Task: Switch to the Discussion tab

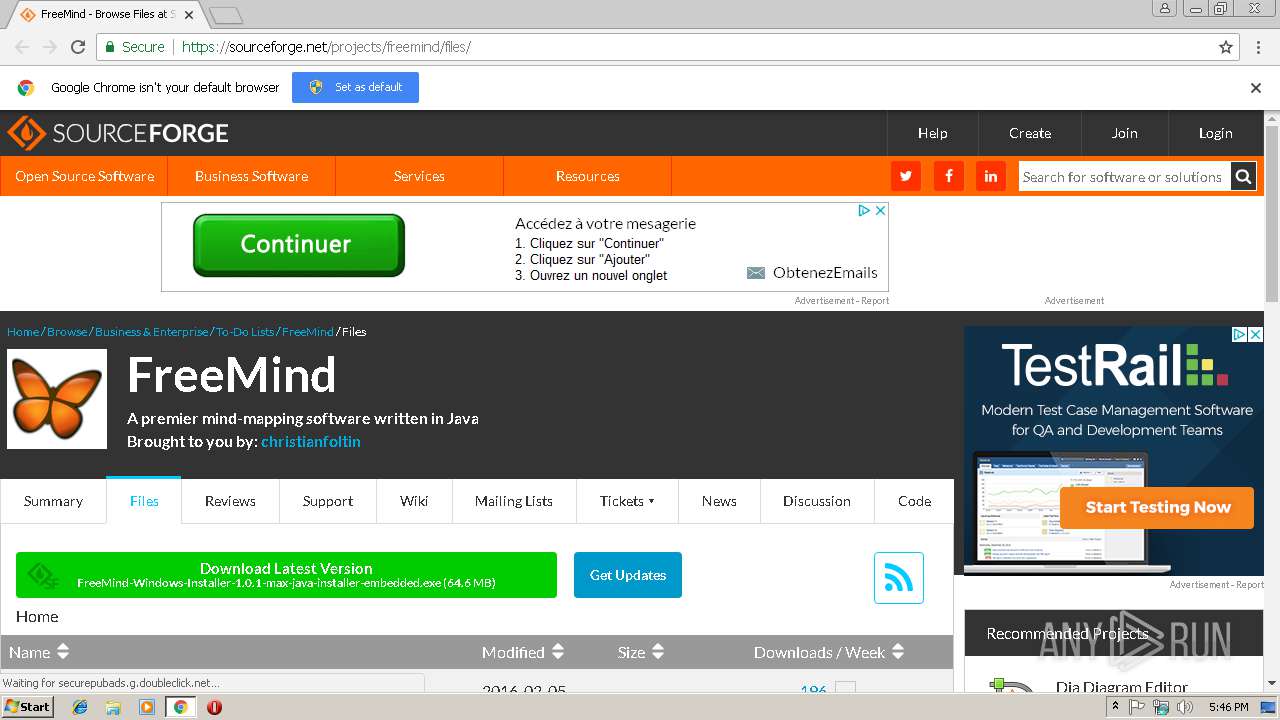Action: 817,501
